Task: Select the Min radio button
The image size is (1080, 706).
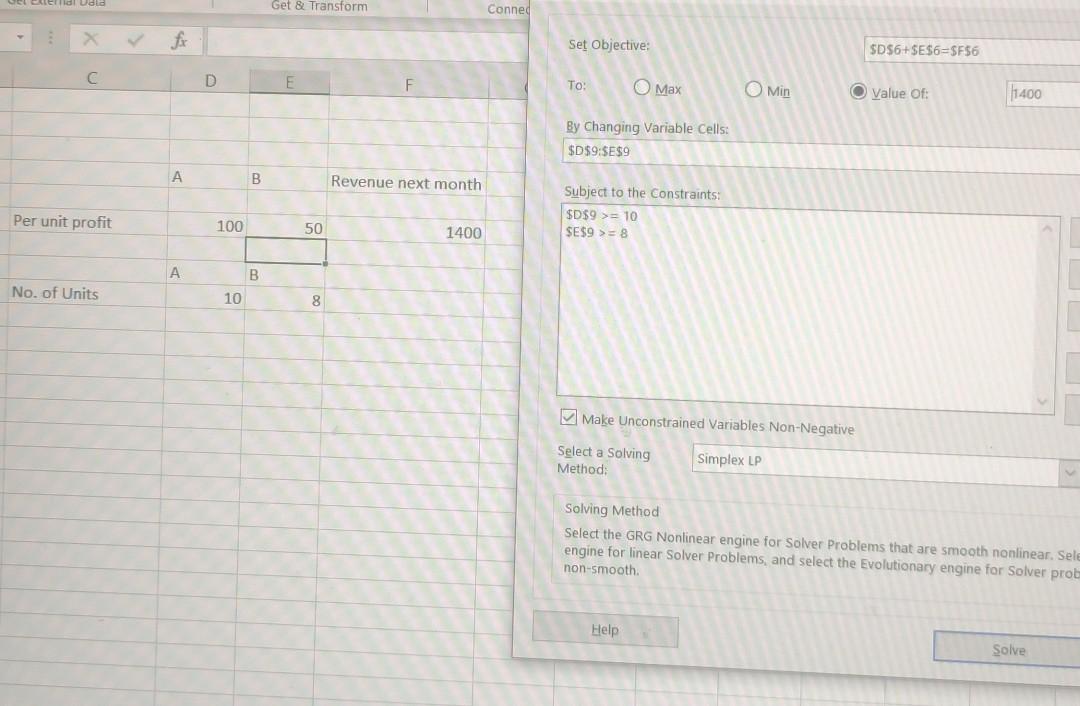Action: tap(753, 89)
